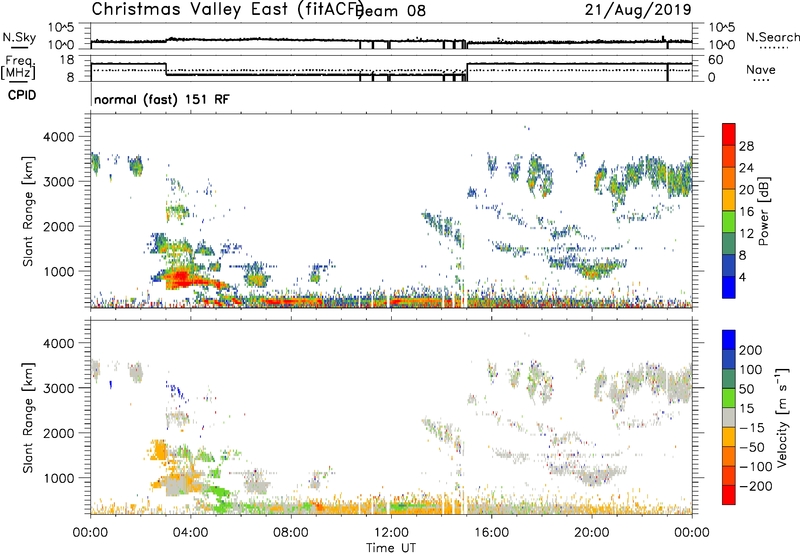Select the 'Time UT' axis title
The height and width of the screenshot is (554, 800).
[x=391, y=548]
